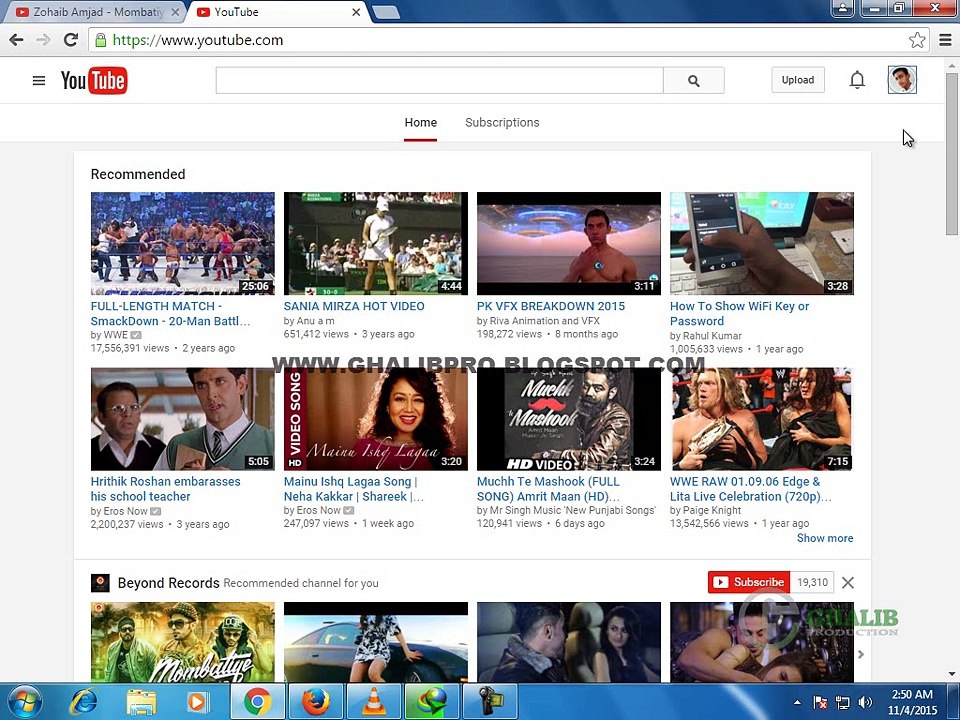Open a new browser tab
This screenshot has width=960, height=720.
(x=386, y=12)
